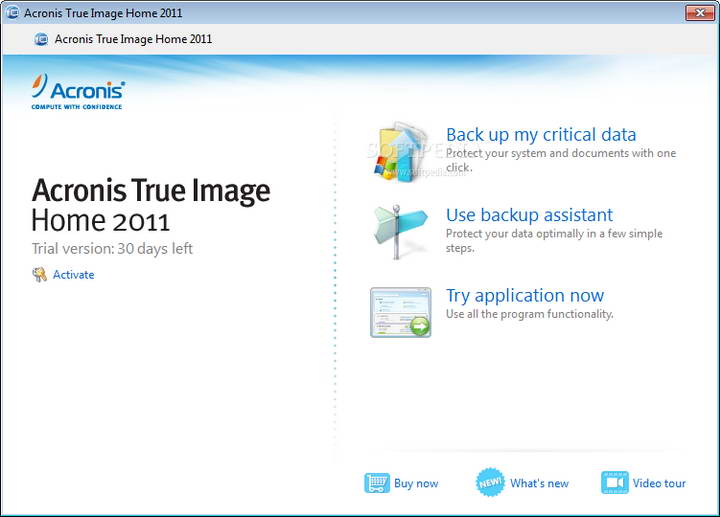Click the Back up my critical data icon
720x517 pixels.
click(401, 152)
